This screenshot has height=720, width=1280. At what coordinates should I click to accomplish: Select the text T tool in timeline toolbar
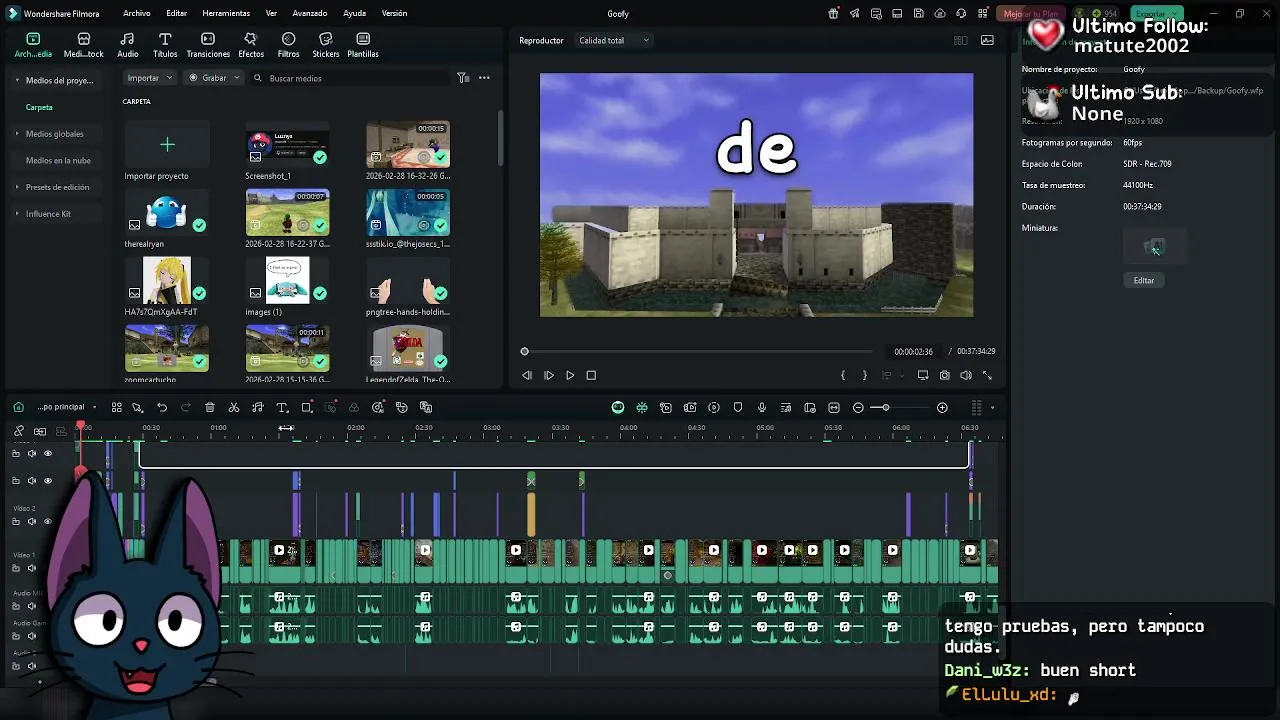282,407
